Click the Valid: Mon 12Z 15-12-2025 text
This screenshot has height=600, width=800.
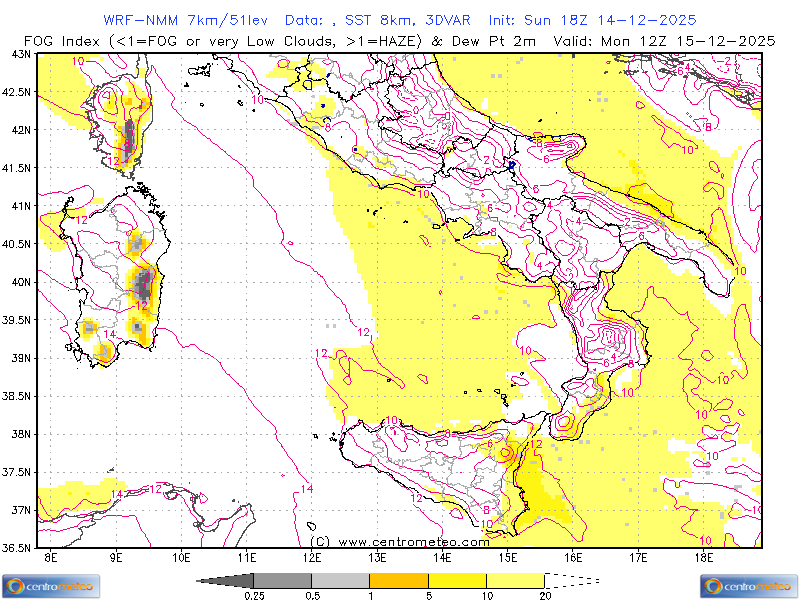683,41
